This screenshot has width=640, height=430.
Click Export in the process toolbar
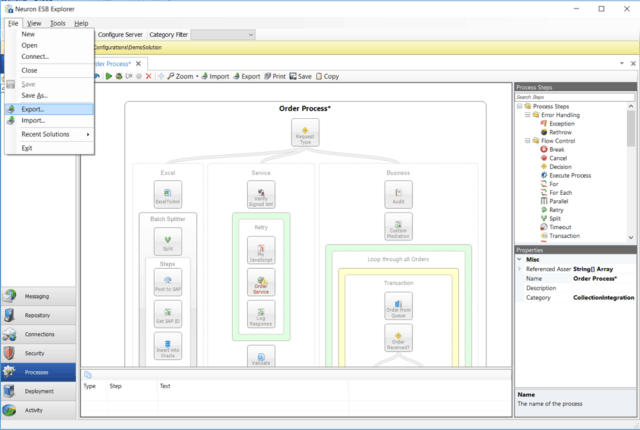247,76
